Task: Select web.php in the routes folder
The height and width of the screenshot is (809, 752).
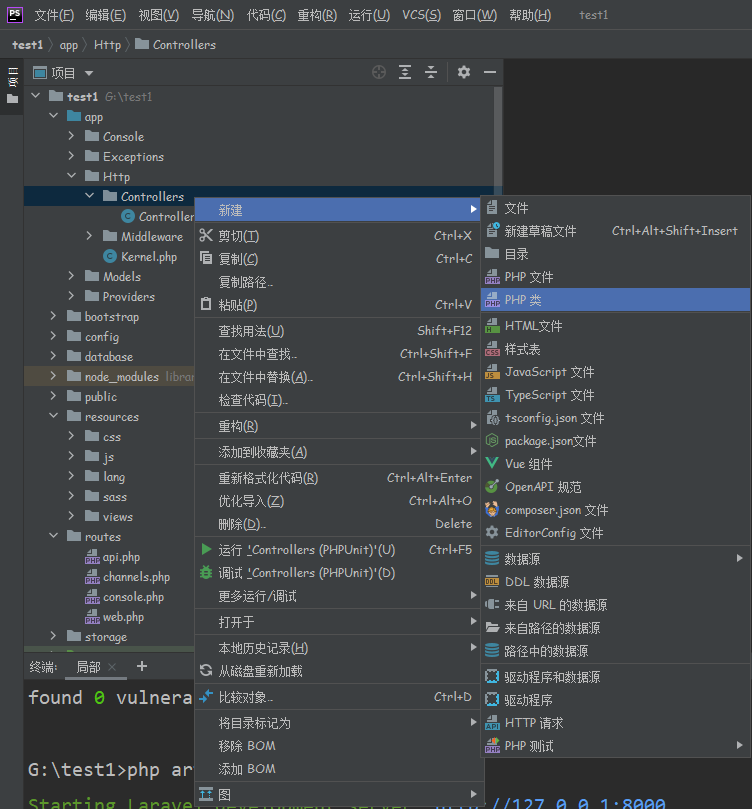Action: click(123, 617)
